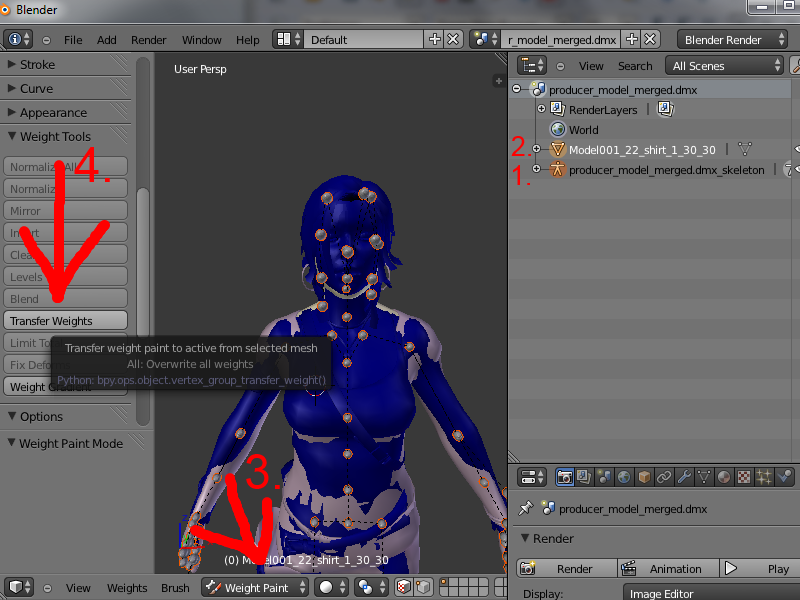This screenshot has width=800, height=600.
Task: Open the viewport shading dropdown
Action: point(332,587)
